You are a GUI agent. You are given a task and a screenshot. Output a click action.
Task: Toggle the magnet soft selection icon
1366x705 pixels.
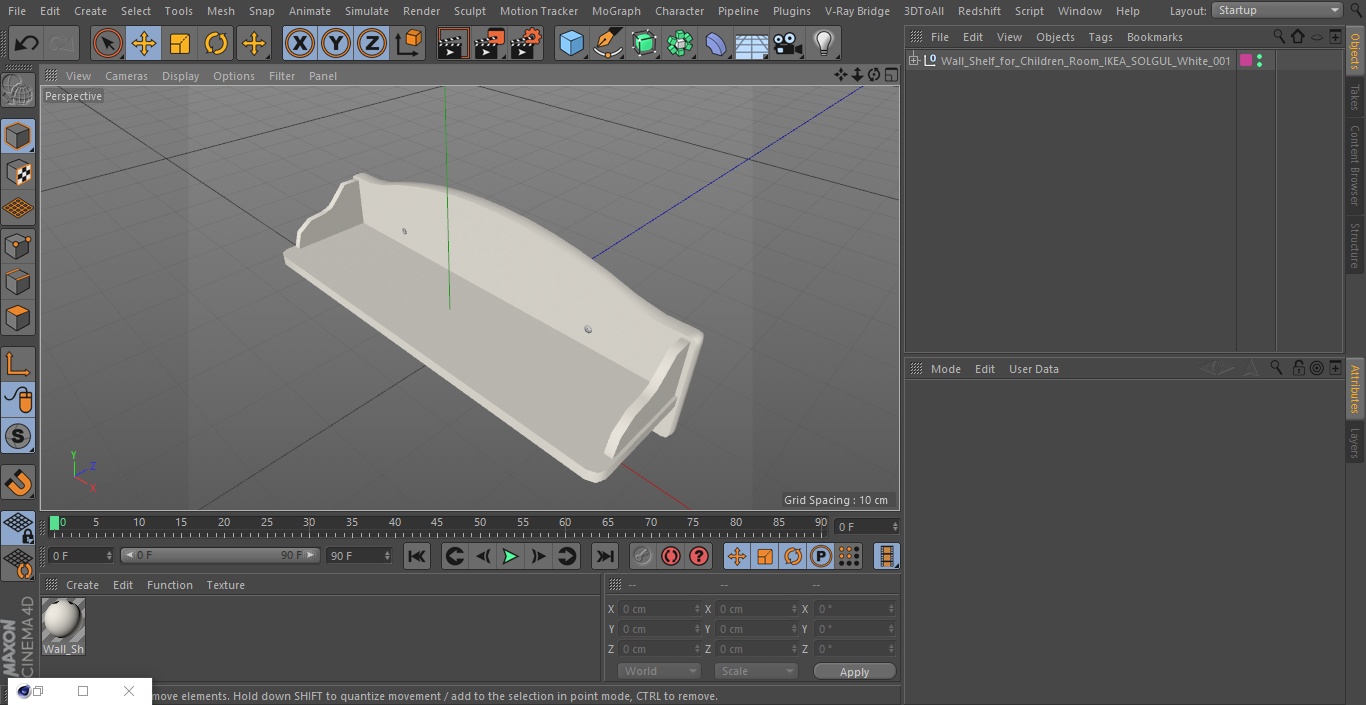pyautogui.click(x=18, y=482)
